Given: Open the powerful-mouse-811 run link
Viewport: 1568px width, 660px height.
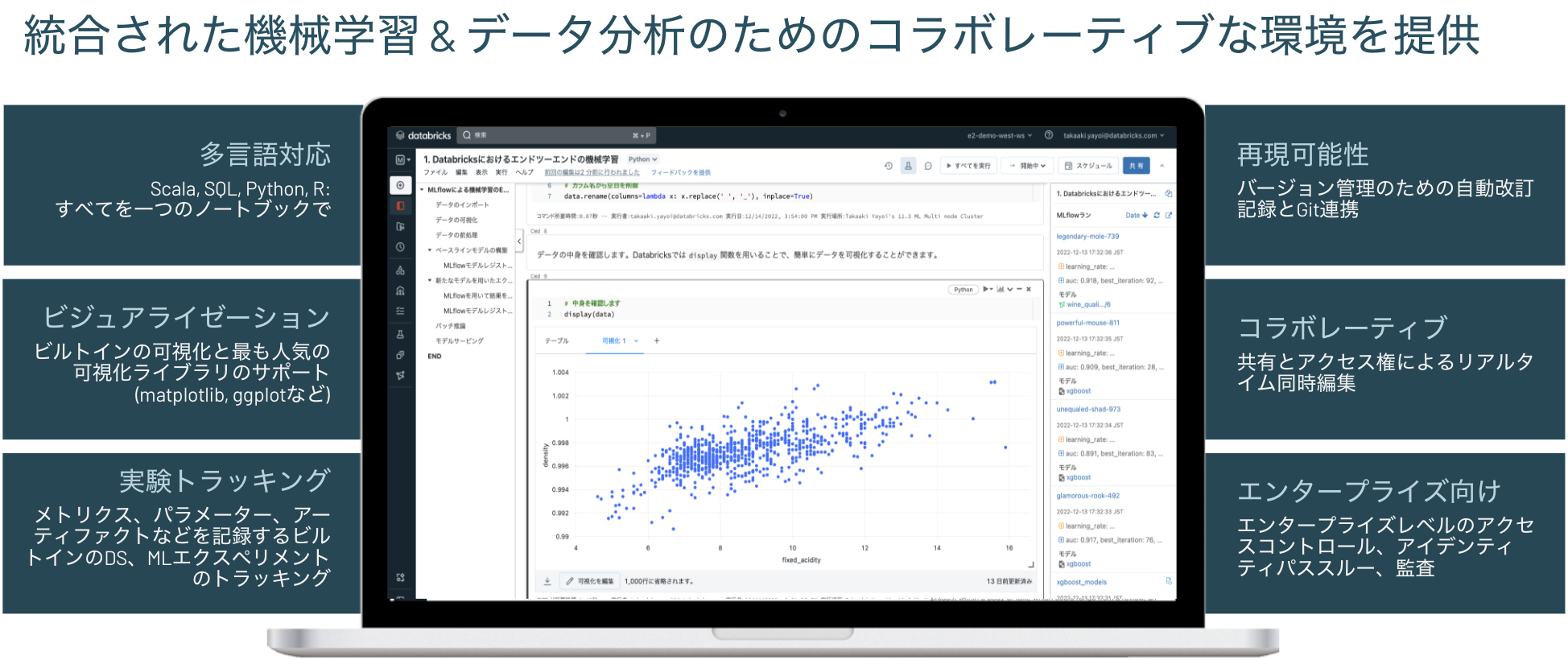Looking at the screenshot, I should [x=1087, y=323].
